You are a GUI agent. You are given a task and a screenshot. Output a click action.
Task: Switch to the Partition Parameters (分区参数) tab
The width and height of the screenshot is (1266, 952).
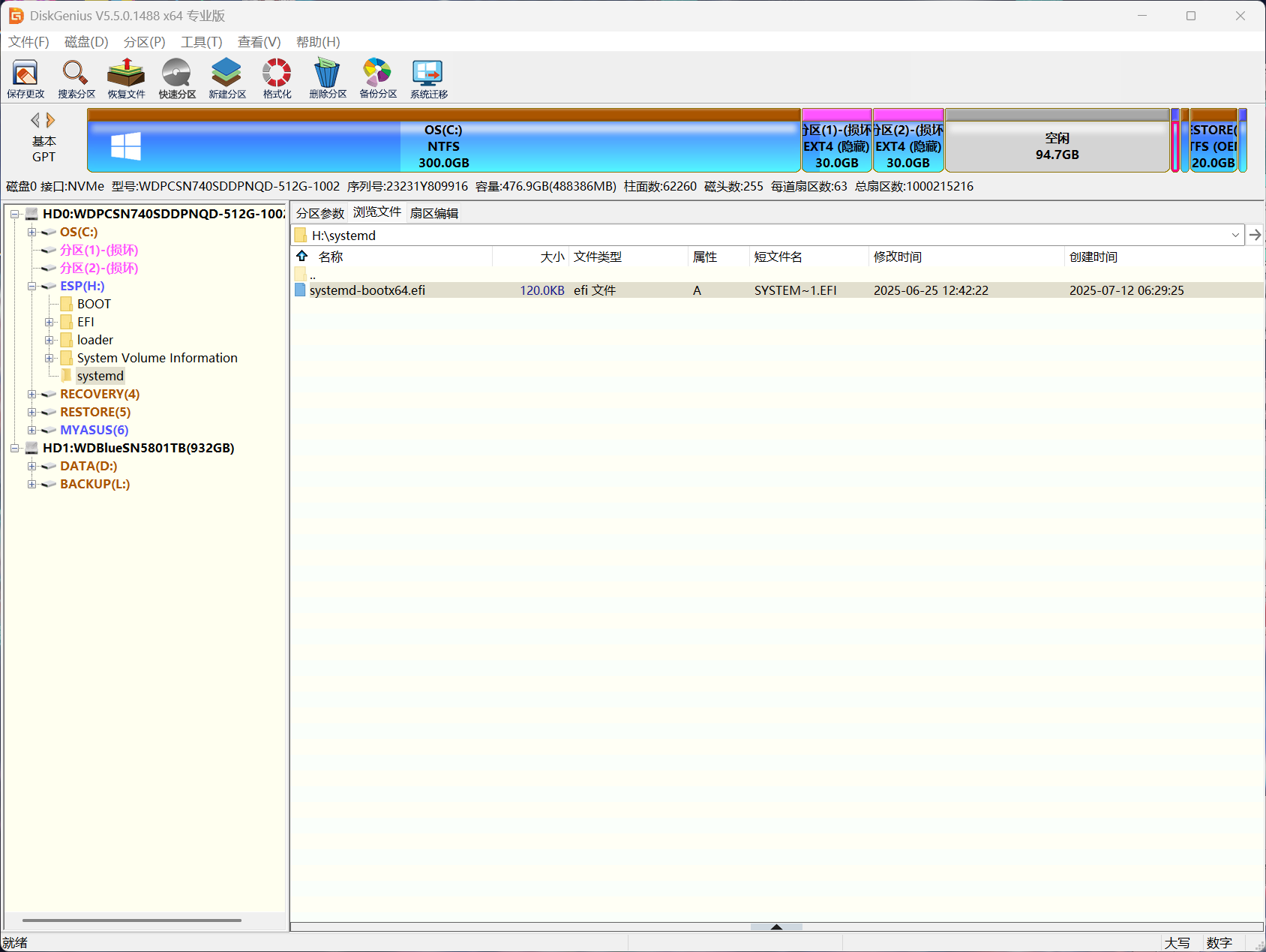coord(319,213)
